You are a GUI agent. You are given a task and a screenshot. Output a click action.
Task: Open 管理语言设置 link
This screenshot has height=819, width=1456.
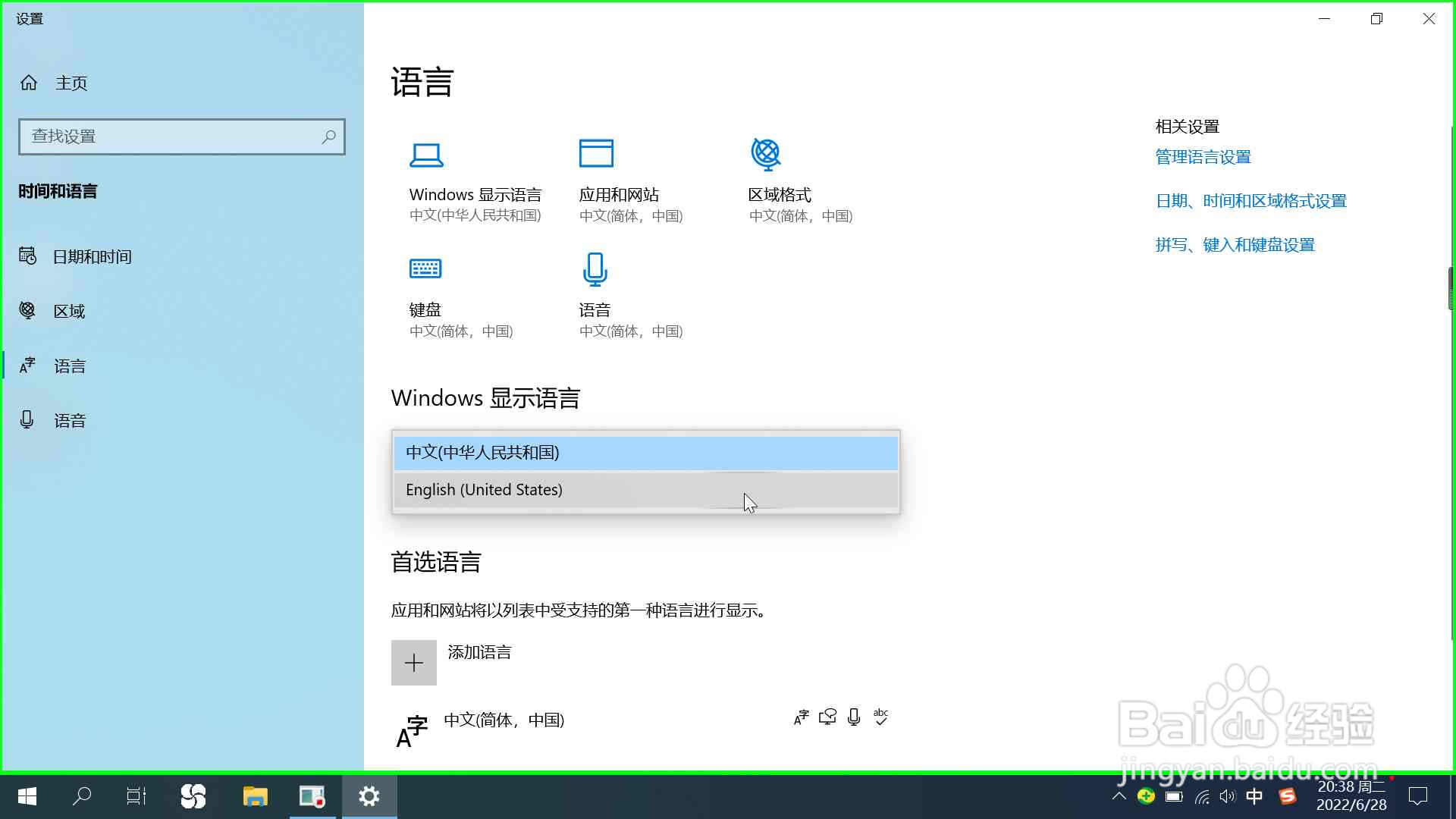(x=1203, y=157)
